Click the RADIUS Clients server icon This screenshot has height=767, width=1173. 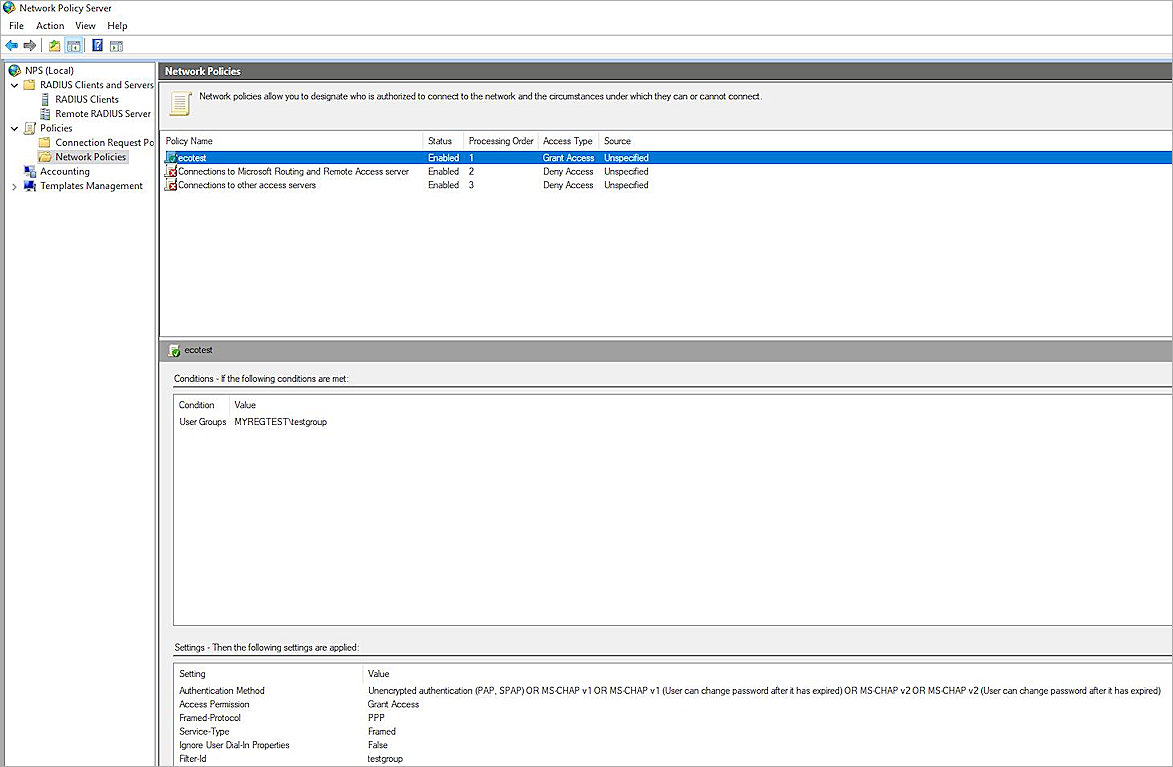coord(45,99)
